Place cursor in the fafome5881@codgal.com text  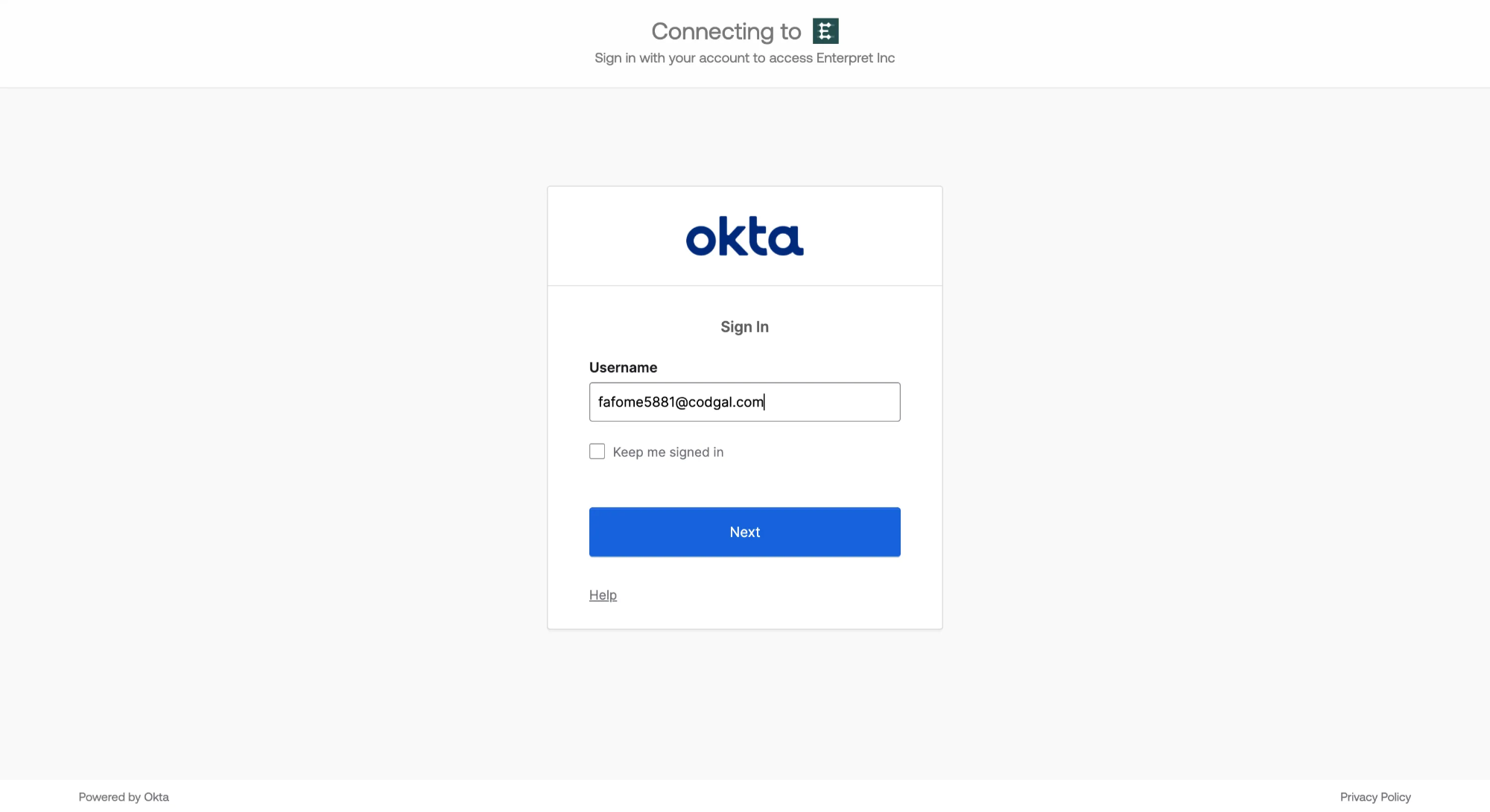[x=681, y=402]
